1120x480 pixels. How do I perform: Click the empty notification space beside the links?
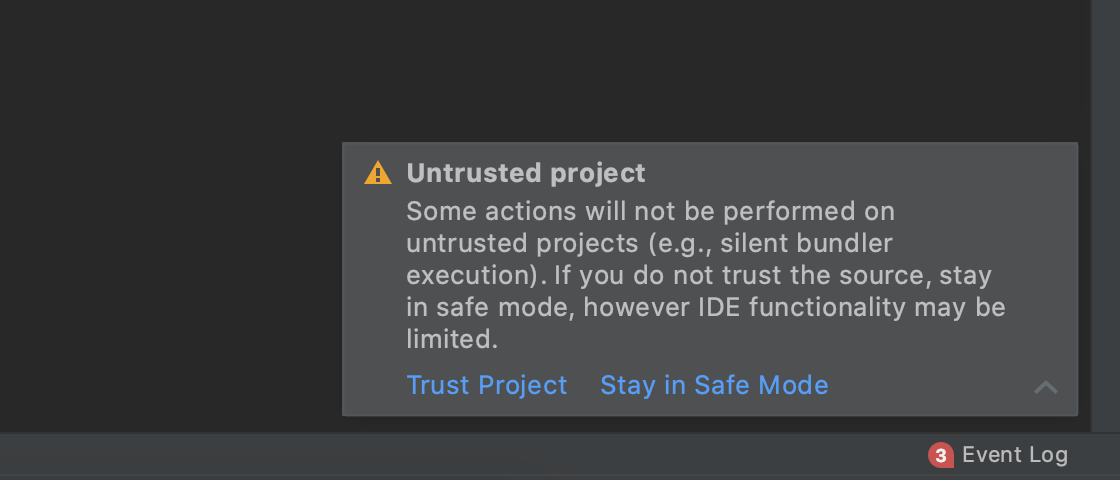[x=929, y=386]
